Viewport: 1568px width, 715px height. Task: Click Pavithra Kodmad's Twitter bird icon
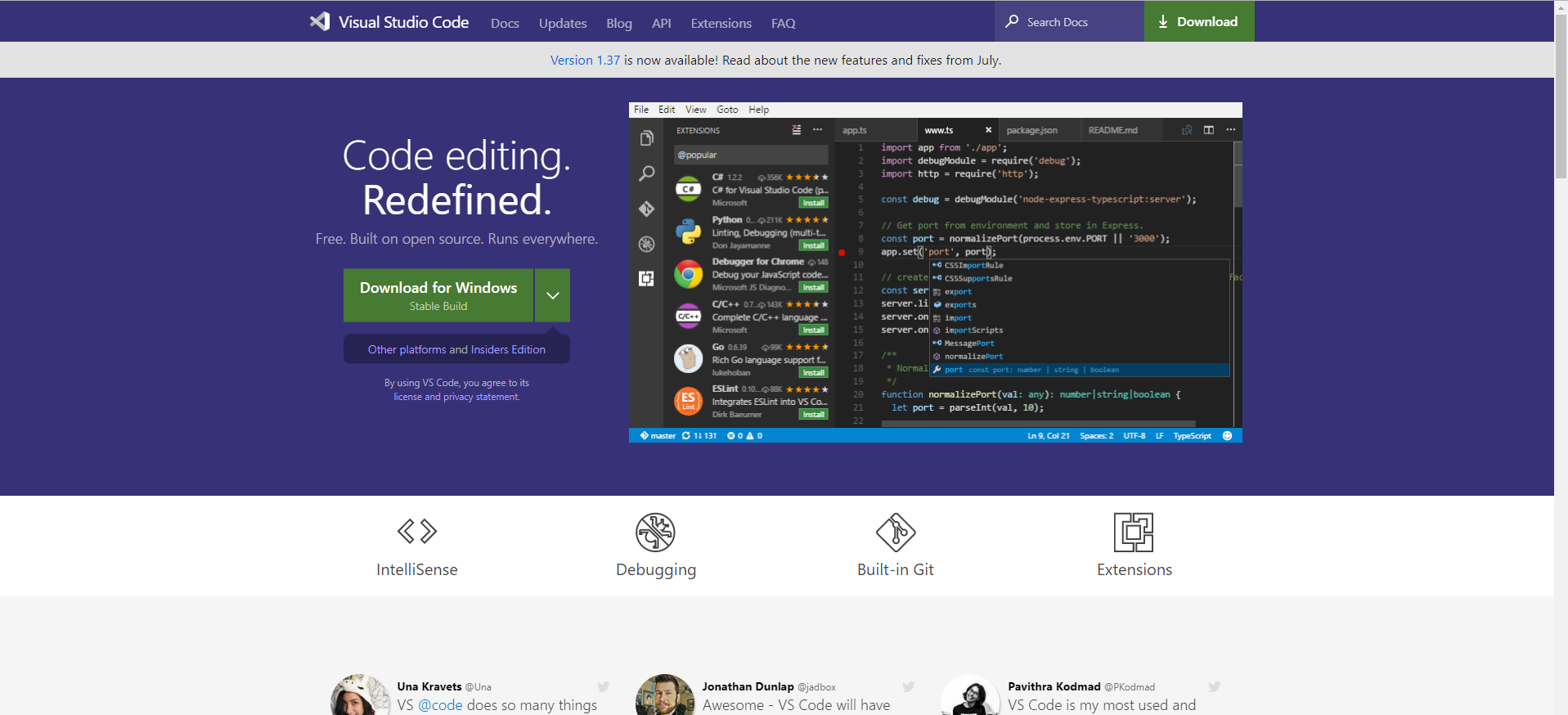[1215, 686]
